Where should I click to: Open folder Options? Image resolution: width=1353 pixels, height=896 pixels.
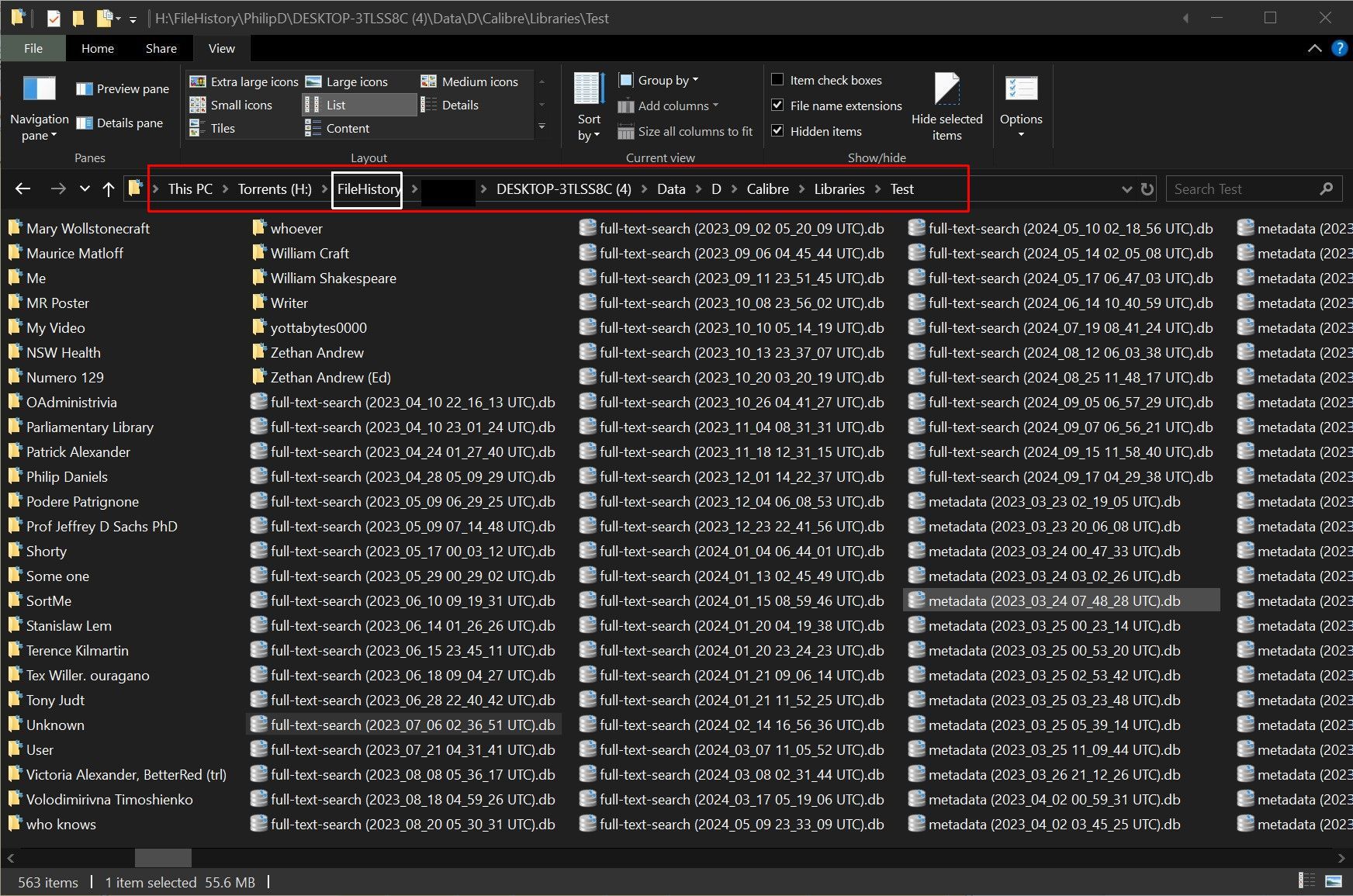point(1021,107)
